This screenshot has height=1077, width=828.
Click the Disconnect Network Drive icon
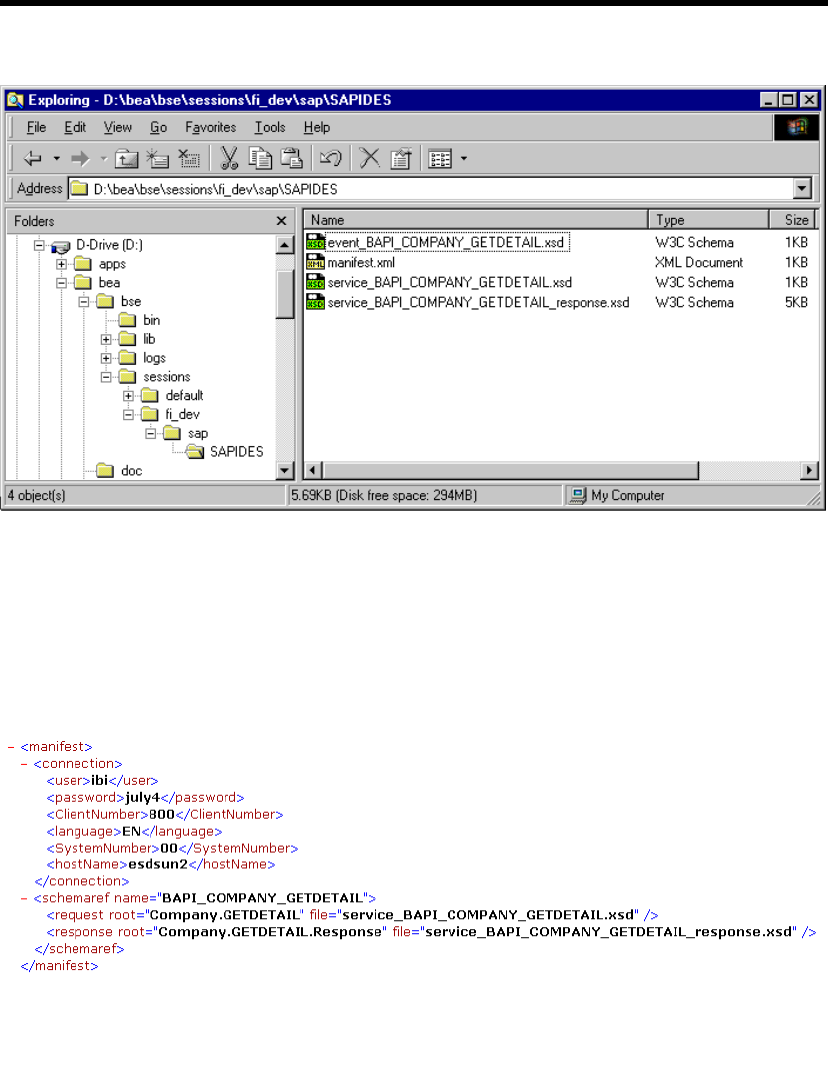click(x=188, y=159)
